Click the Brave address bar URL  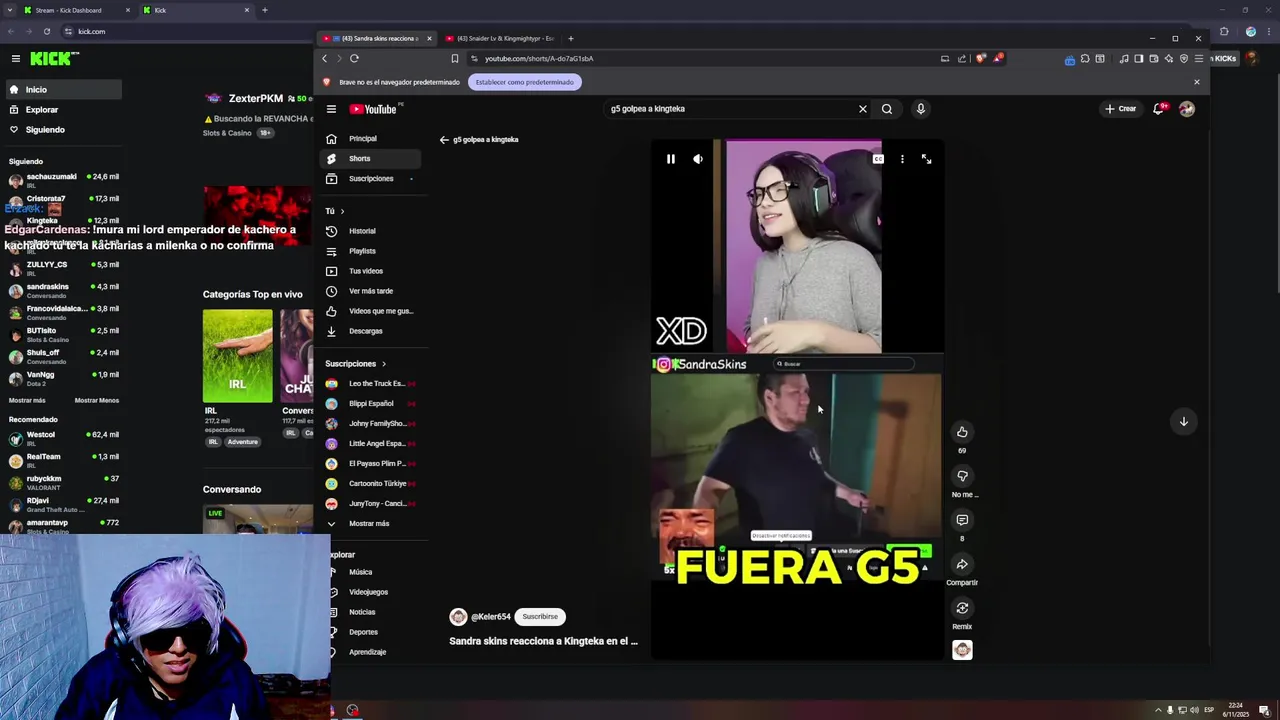pos(539,59)
